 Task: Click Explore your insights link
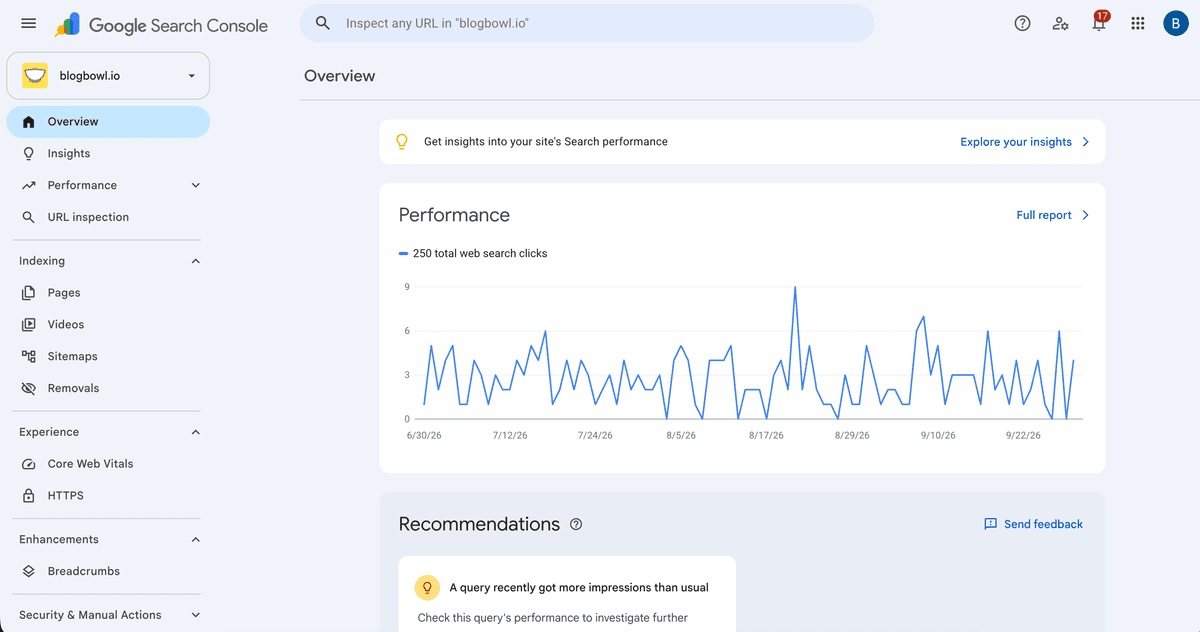pyautogui.click(x=1016, y=142)
